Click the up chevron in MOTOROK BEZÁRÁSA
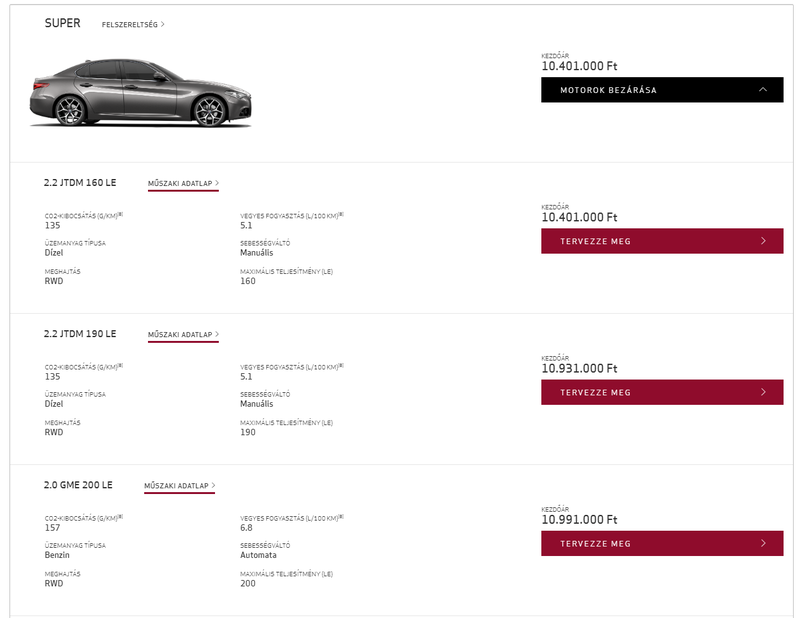 [763, 89]
